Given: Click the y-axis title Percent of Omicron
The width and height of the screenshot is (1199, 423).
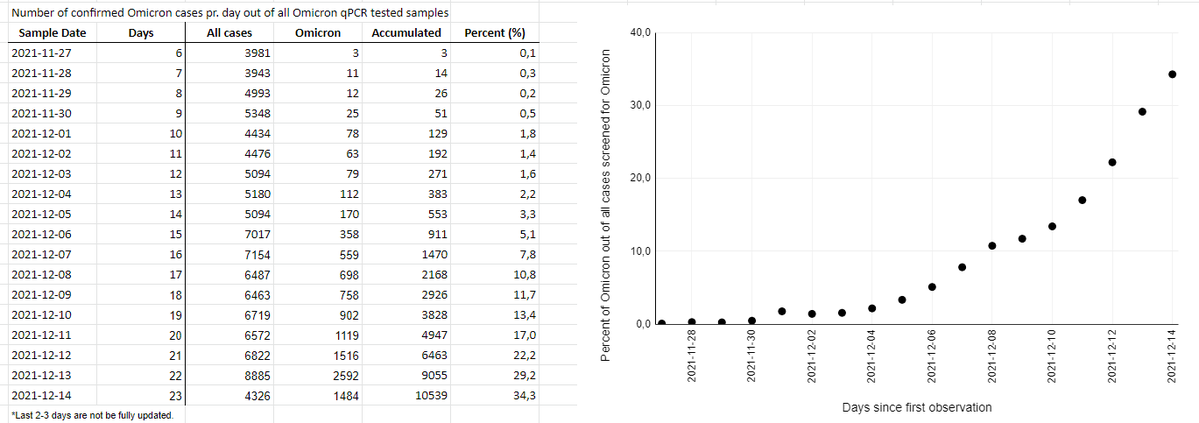Looking at the screenshot, I should point(607,204).
